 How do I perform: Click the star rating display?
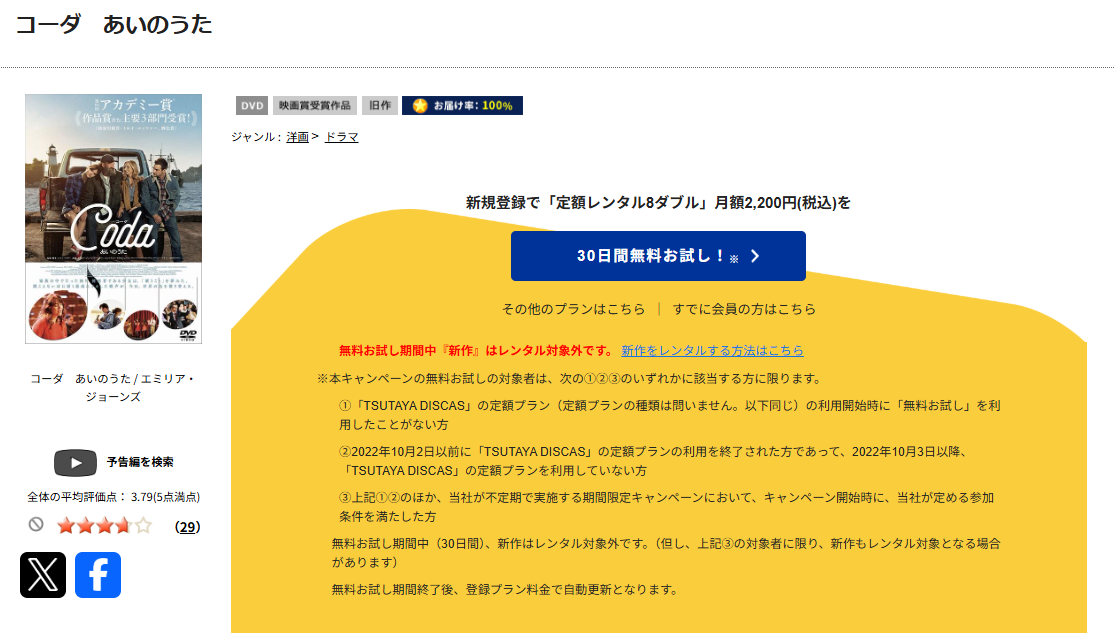(104, 526)
